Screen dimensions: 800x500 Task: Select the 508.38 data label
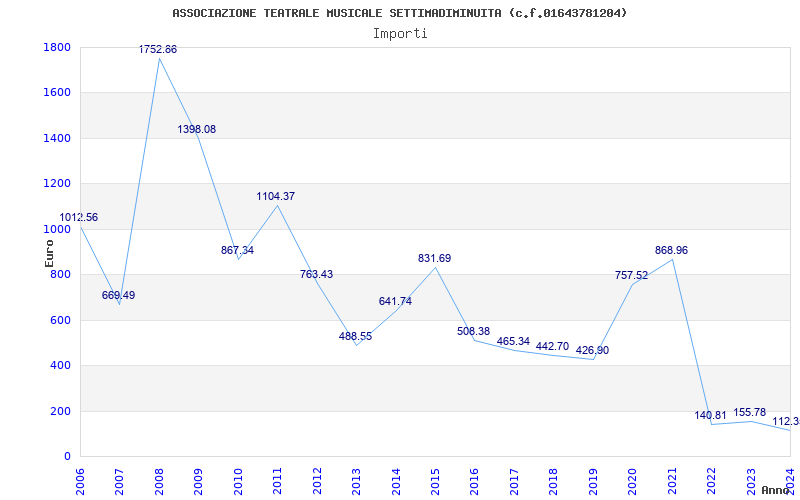pos(473,332)
